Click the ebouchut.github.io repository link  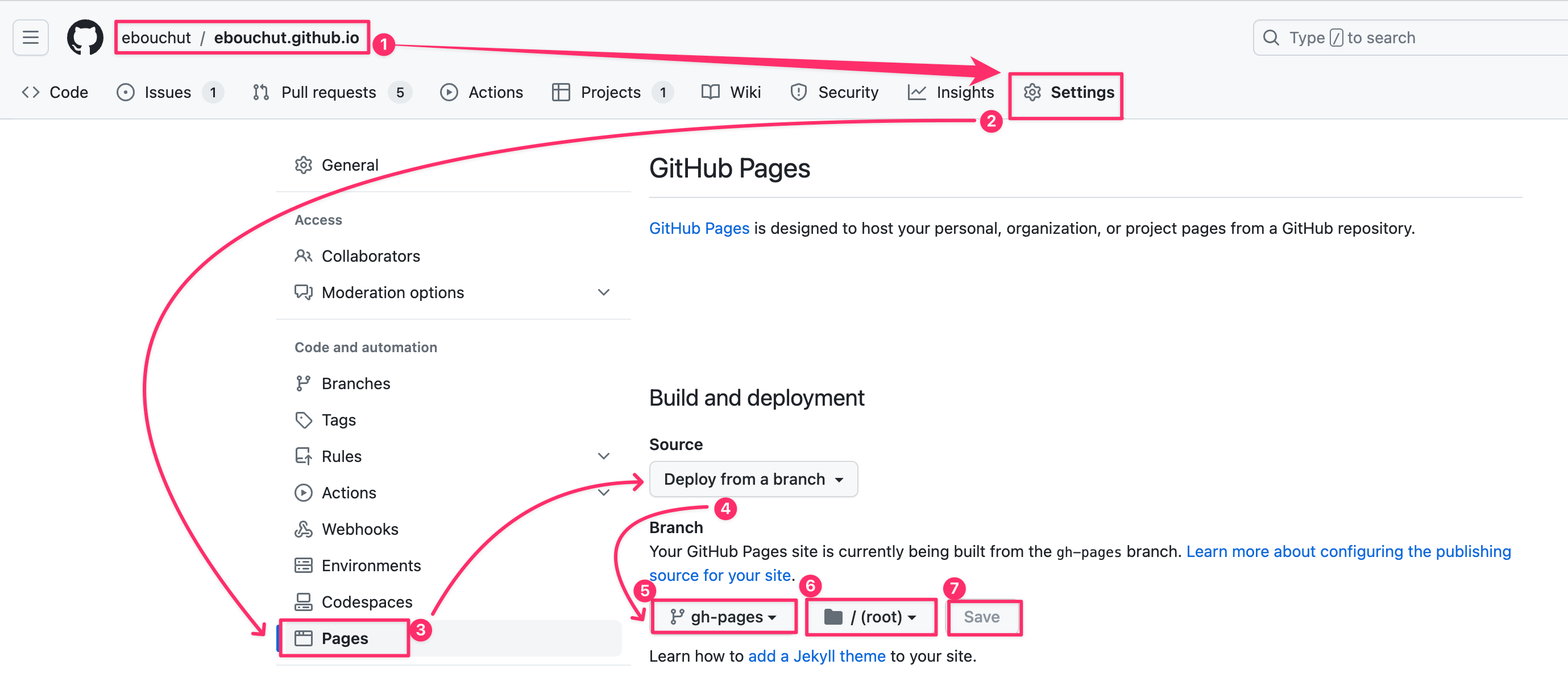pyautogui.click(x=287, y=38)
